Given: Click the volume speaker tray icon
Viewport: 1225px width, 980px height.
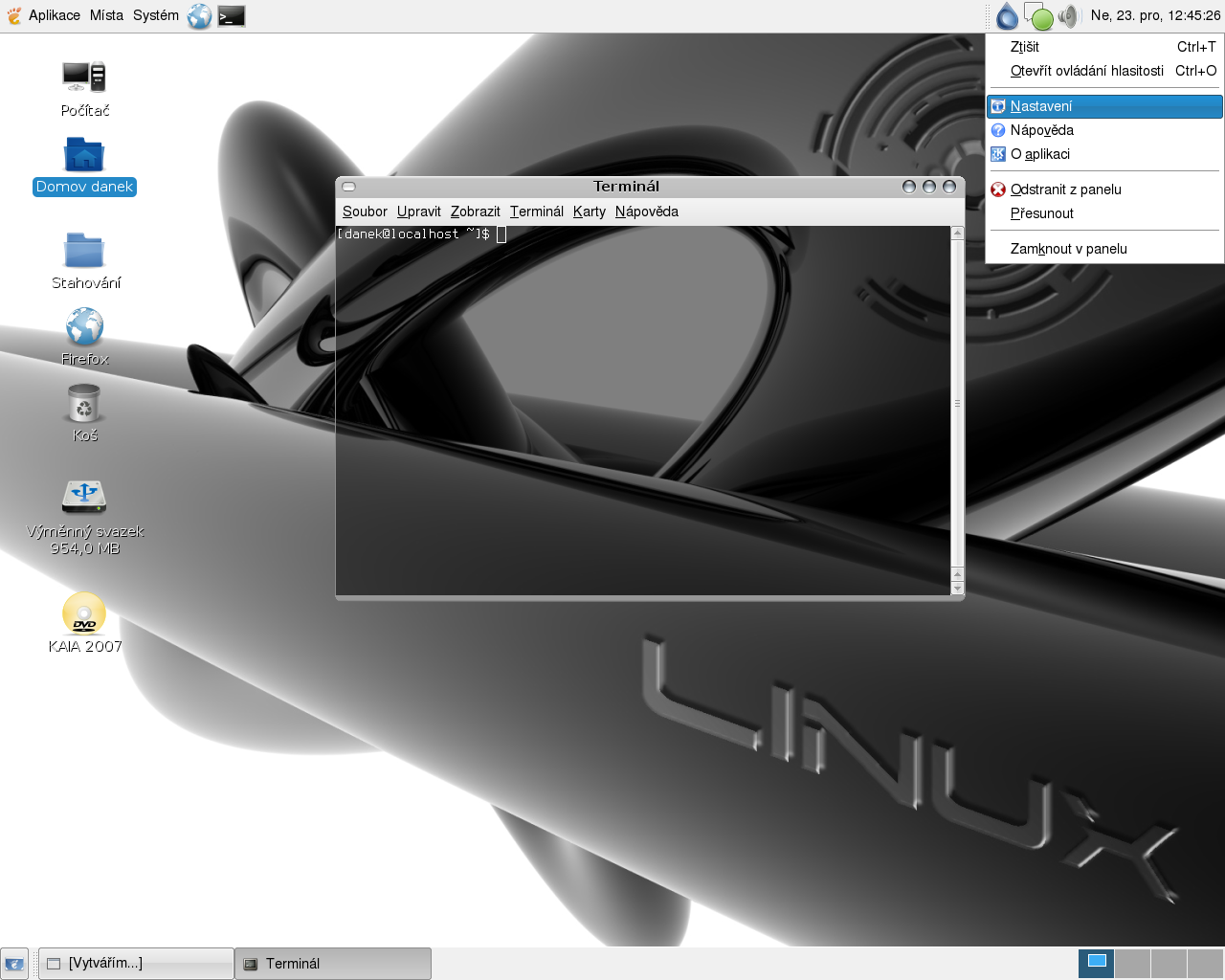Looking at the screenshot, I should pos(1068,16).
